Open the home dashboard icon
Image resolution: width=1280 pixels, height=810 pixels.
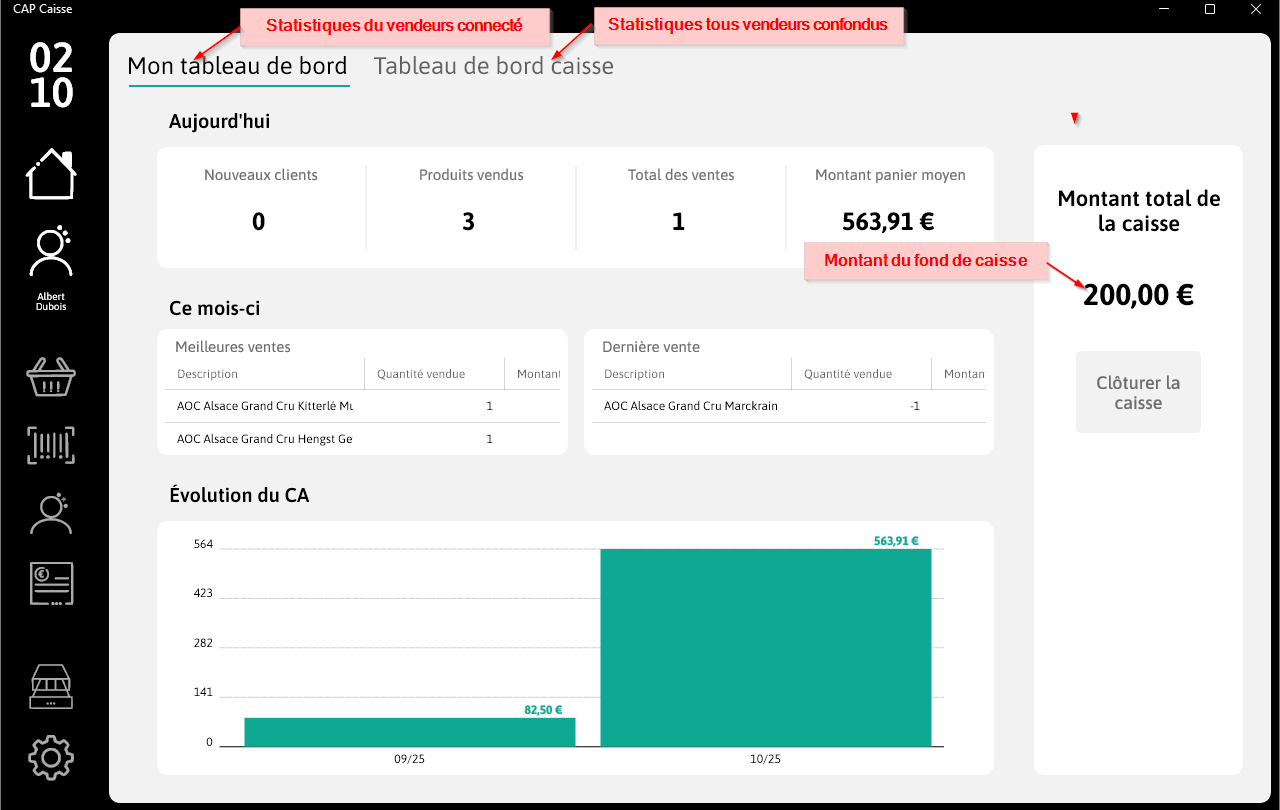[51, 174]
